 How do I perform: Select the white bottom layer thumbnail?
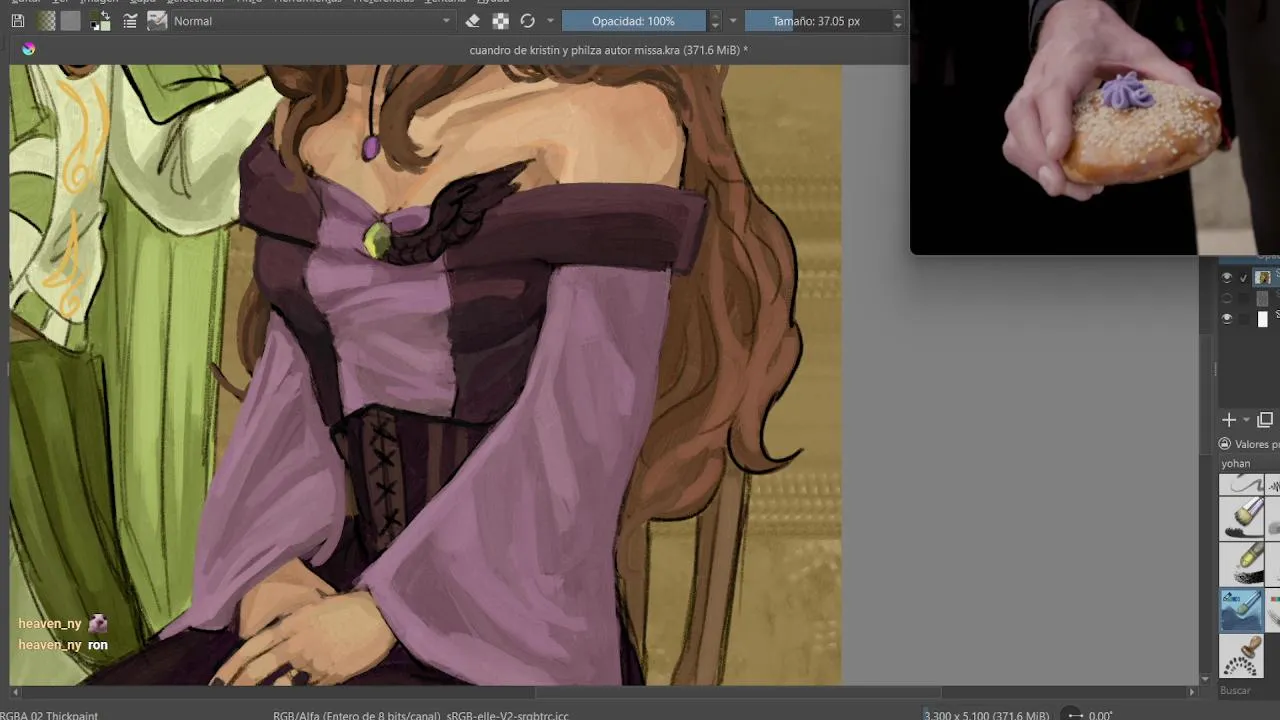pos(1263,318)
